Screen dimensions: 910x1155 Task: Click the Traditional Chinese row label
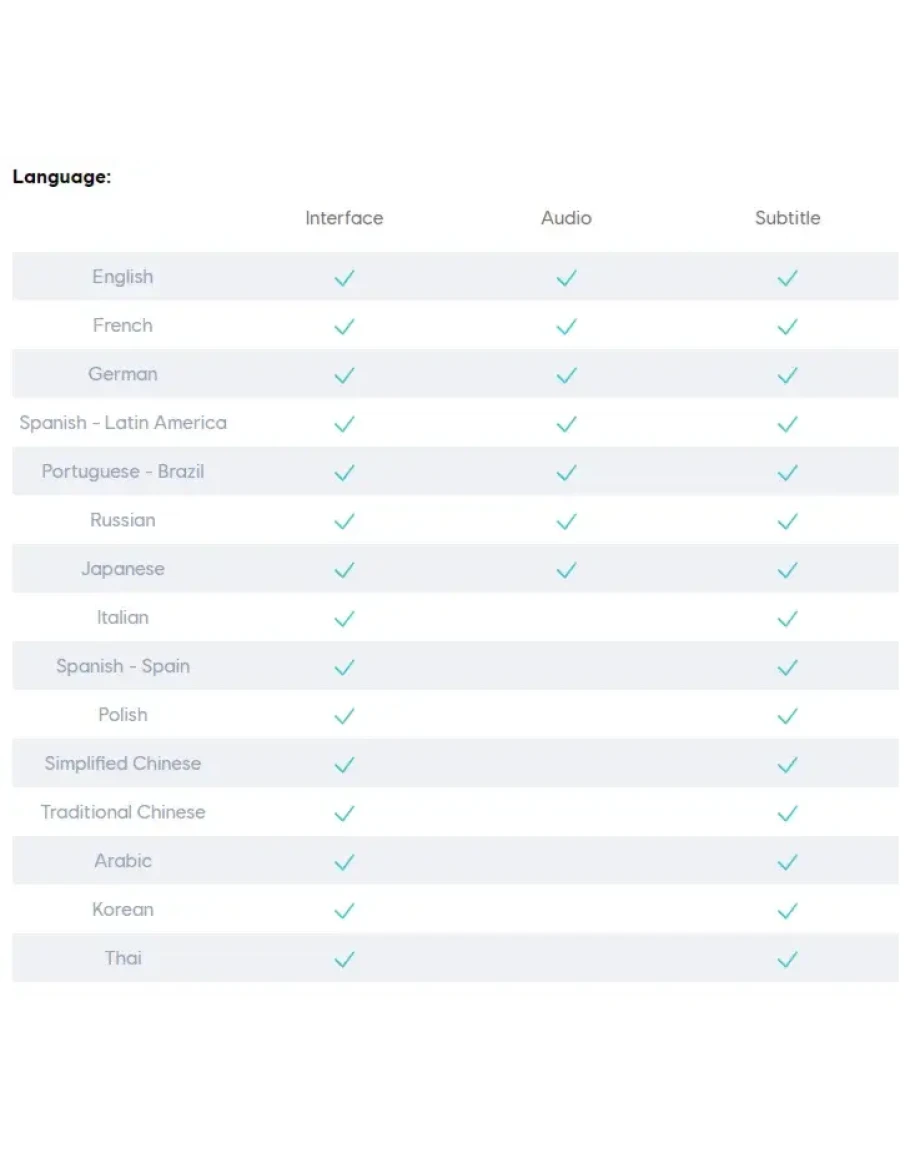(123, 812)
